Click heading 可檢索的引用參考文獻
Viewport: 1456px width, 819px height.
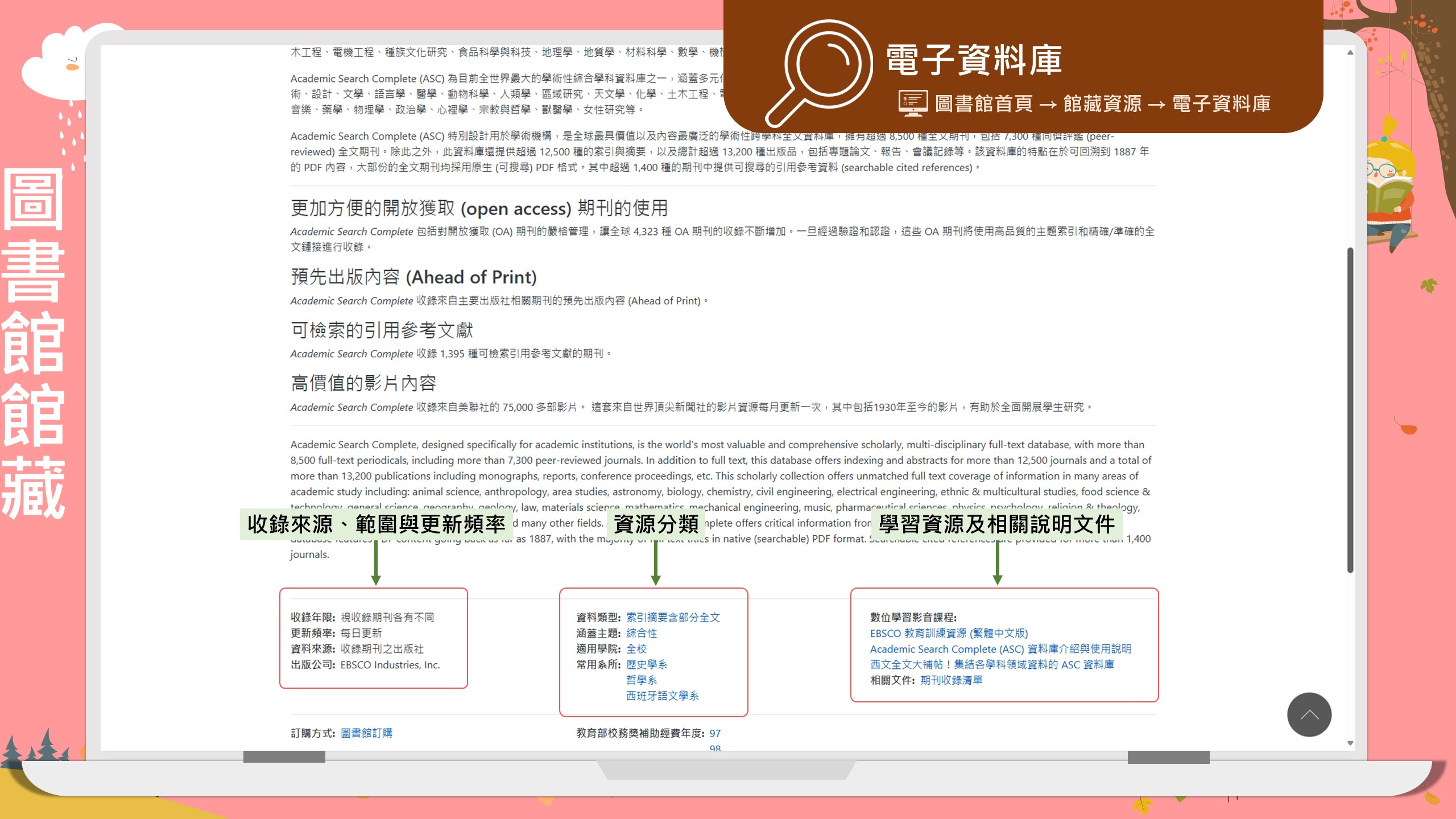pyautogui.click(x=382, y=330)
